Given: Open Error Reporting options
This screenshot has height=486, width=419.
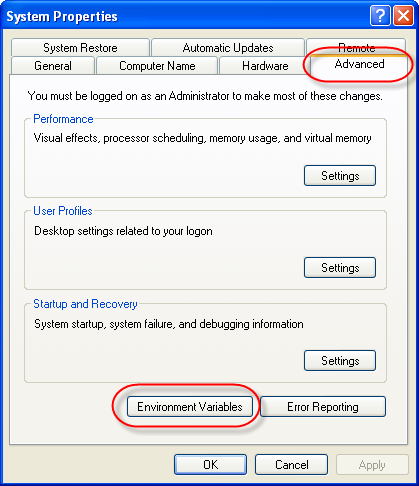Looking at the screenshot, I should (x=323, y=407).
